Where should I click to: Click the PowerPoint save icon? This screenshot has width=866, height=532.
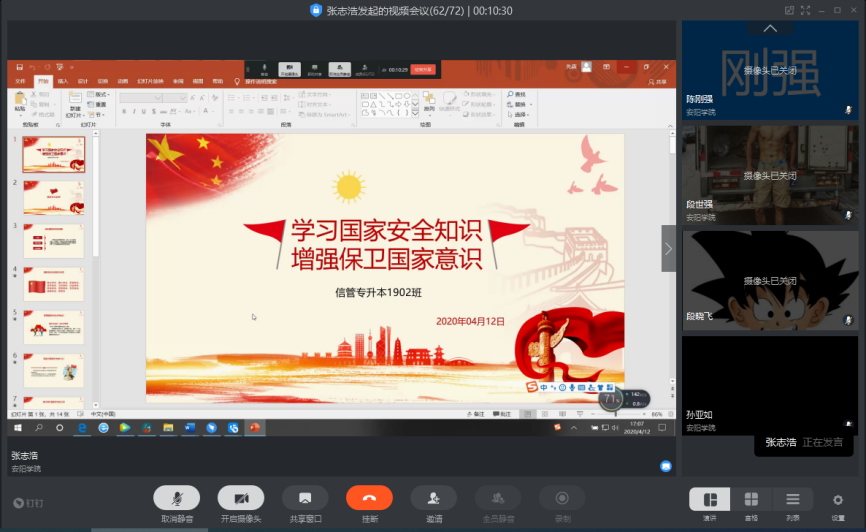[x=19, y=67]
